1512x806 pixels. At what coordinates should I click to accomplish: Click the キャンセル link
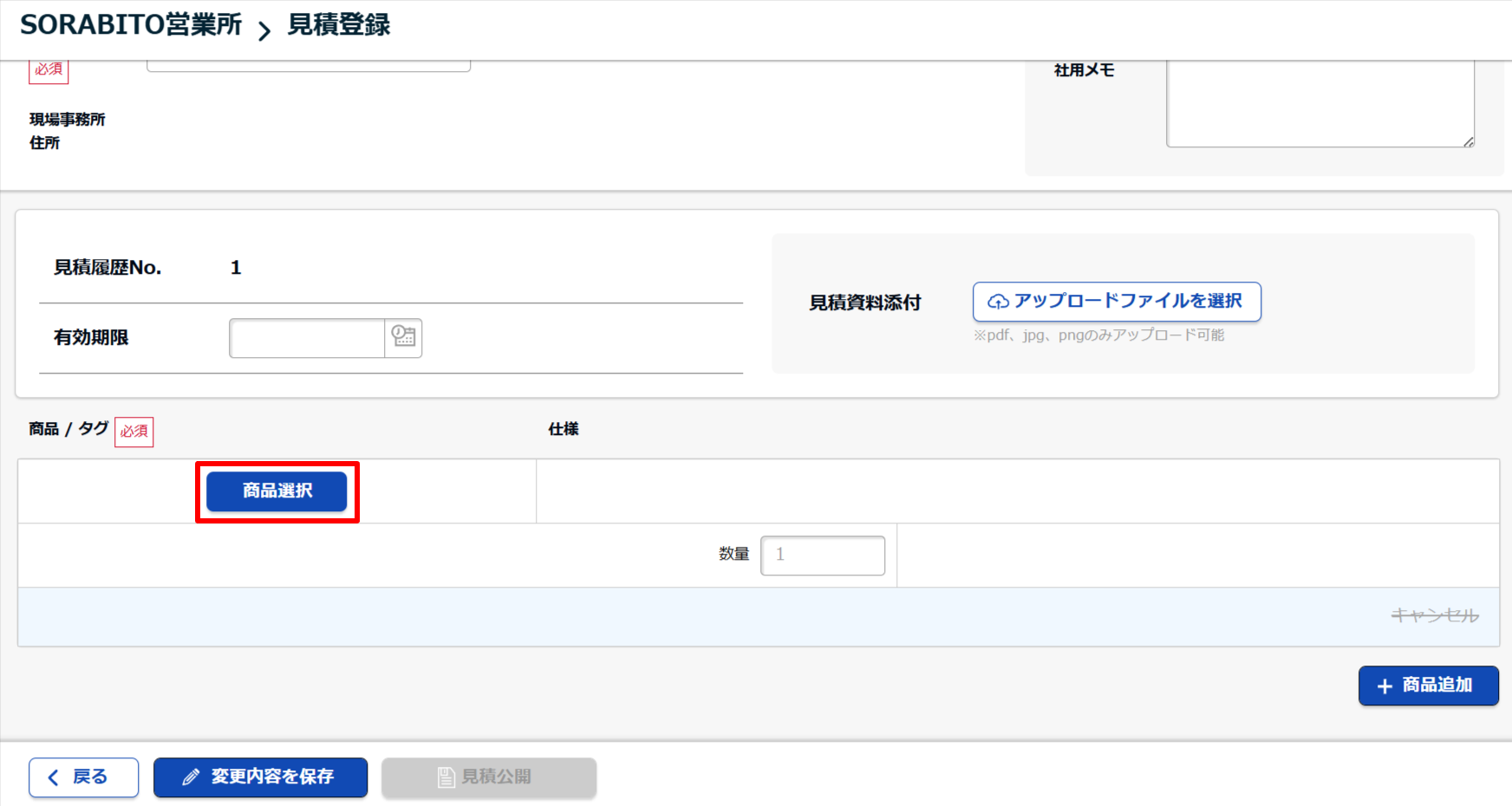[x=1434, y=615]
